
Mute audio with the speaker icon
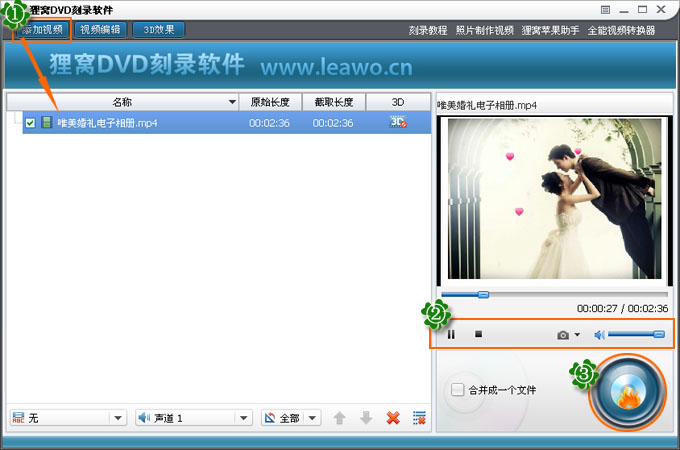pyautogui.click(x=599, y=334)
